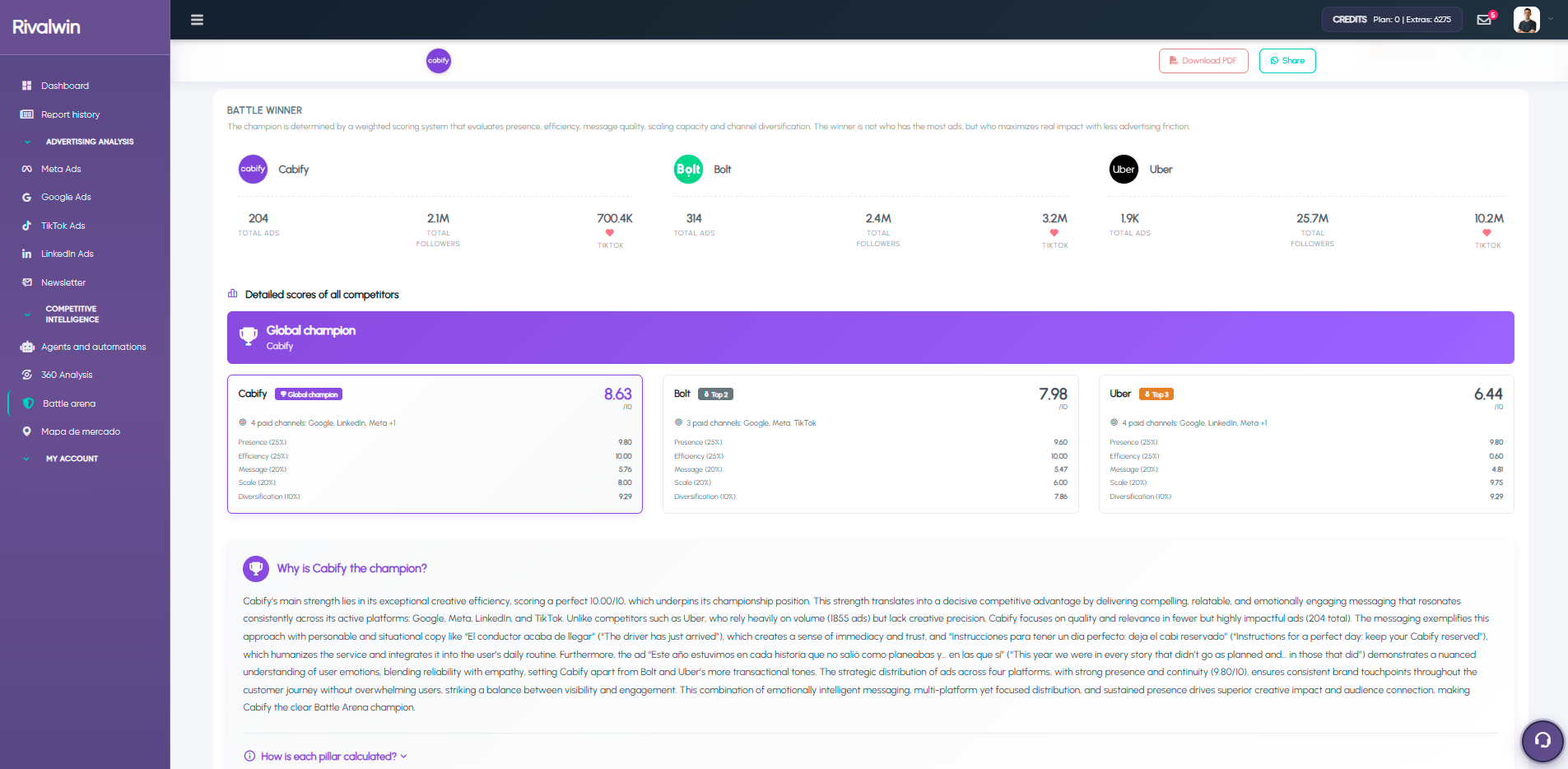Click Uber's 6.44 overall score
The image size is (1568, 769).
[x=1489, y=394]
